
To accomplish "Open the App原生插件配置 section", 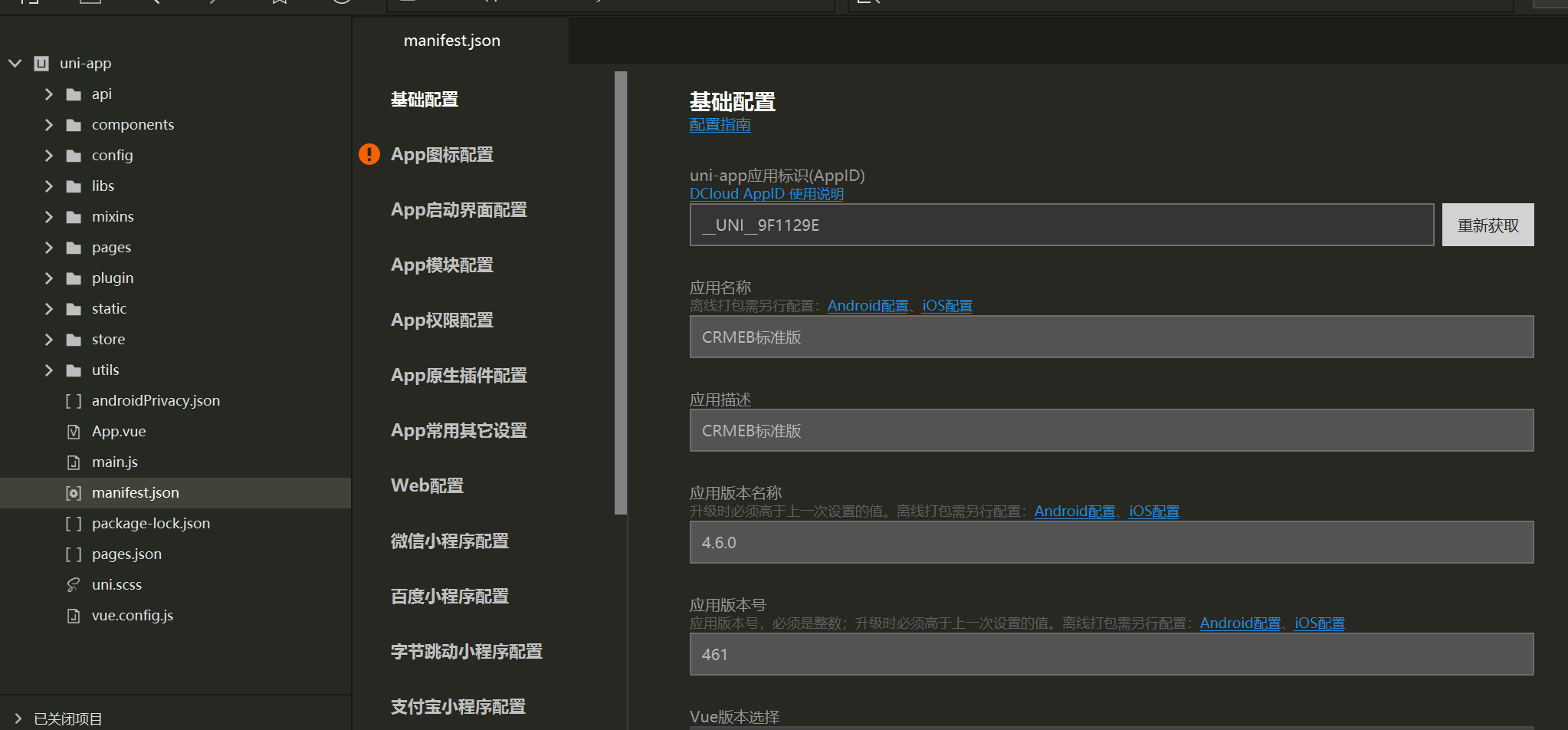I will (x=459, y=375).
